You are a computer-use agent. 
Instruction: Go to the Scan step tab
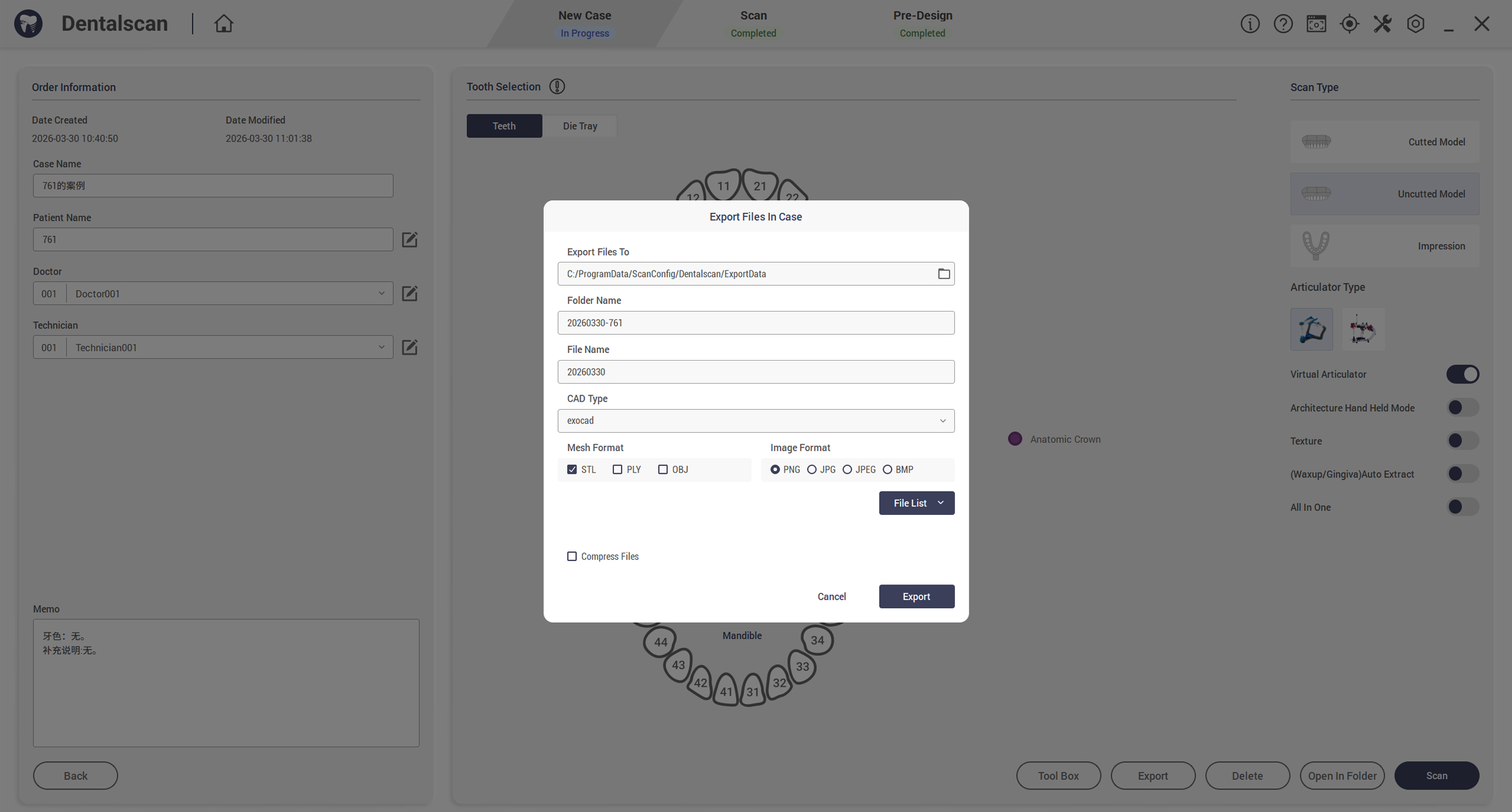[753, 24]
